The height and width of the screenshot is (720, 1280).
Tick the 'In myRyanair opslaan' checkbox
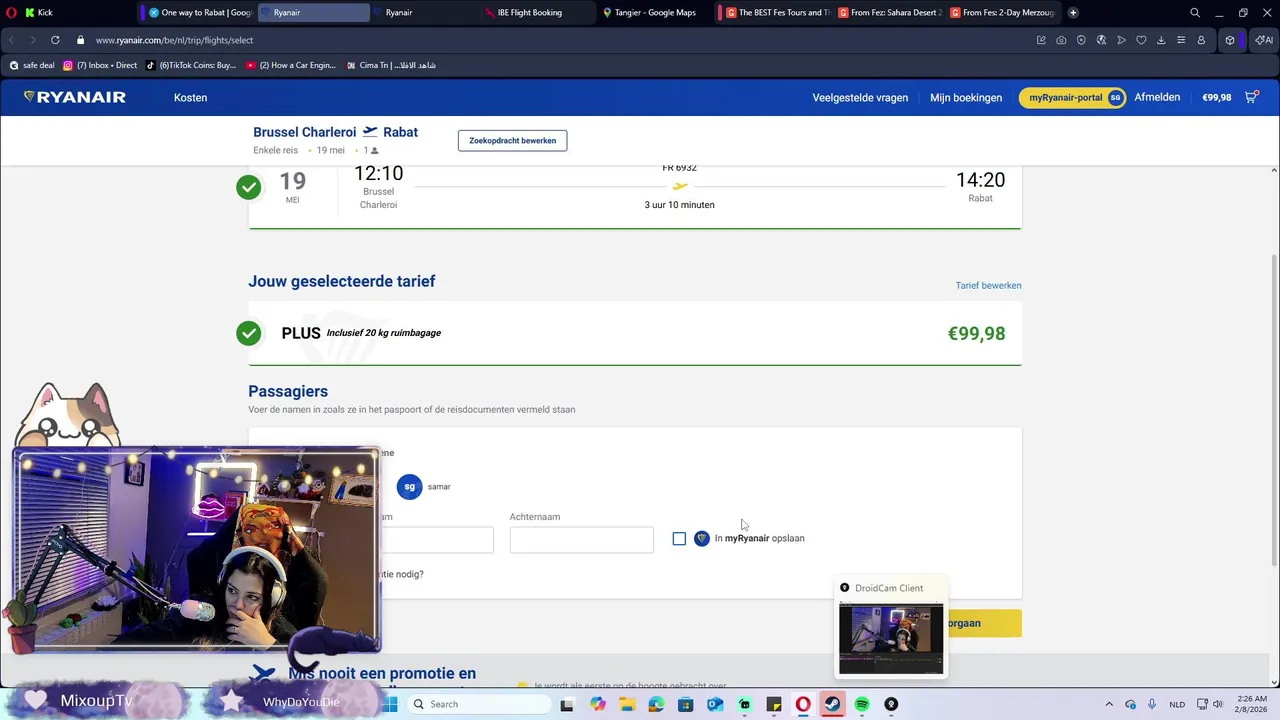679,539
